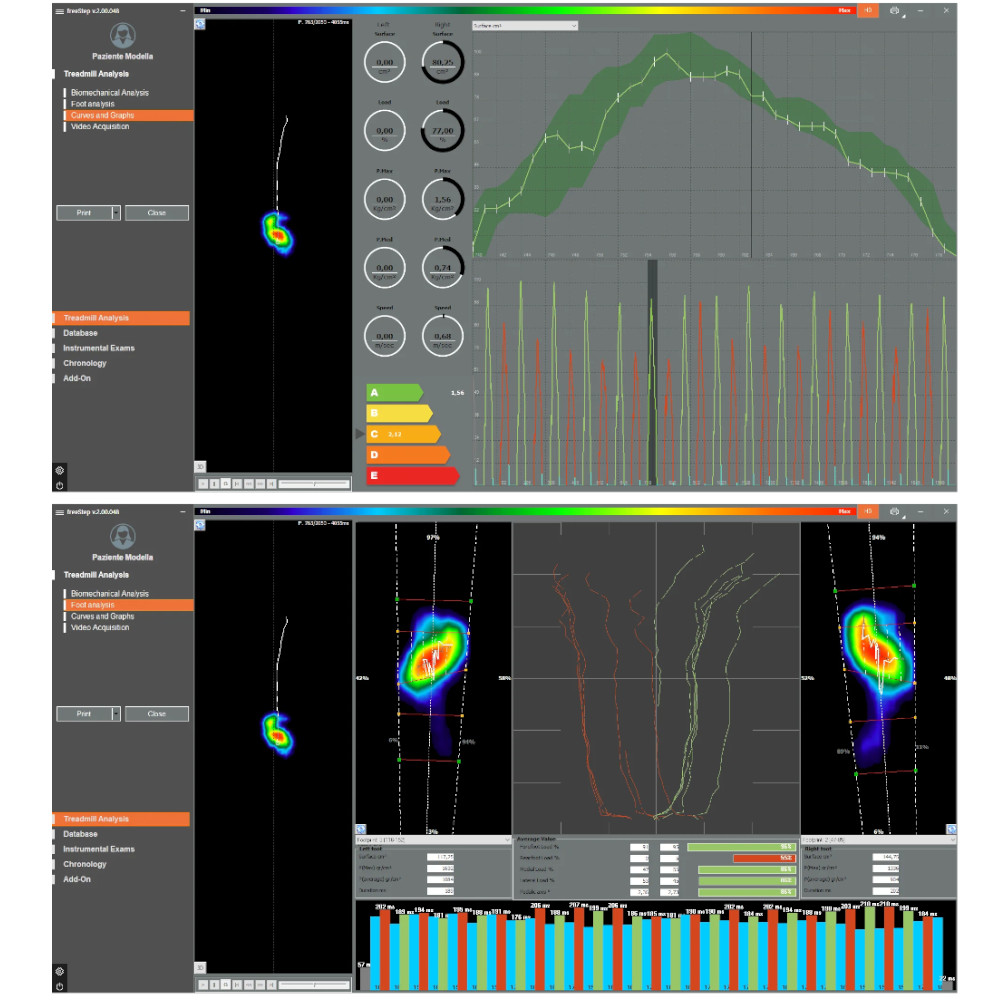Toggle HD mode in Curves and Graphs window
Viewport: 1000px width, 1000px height.
point(867,11)
